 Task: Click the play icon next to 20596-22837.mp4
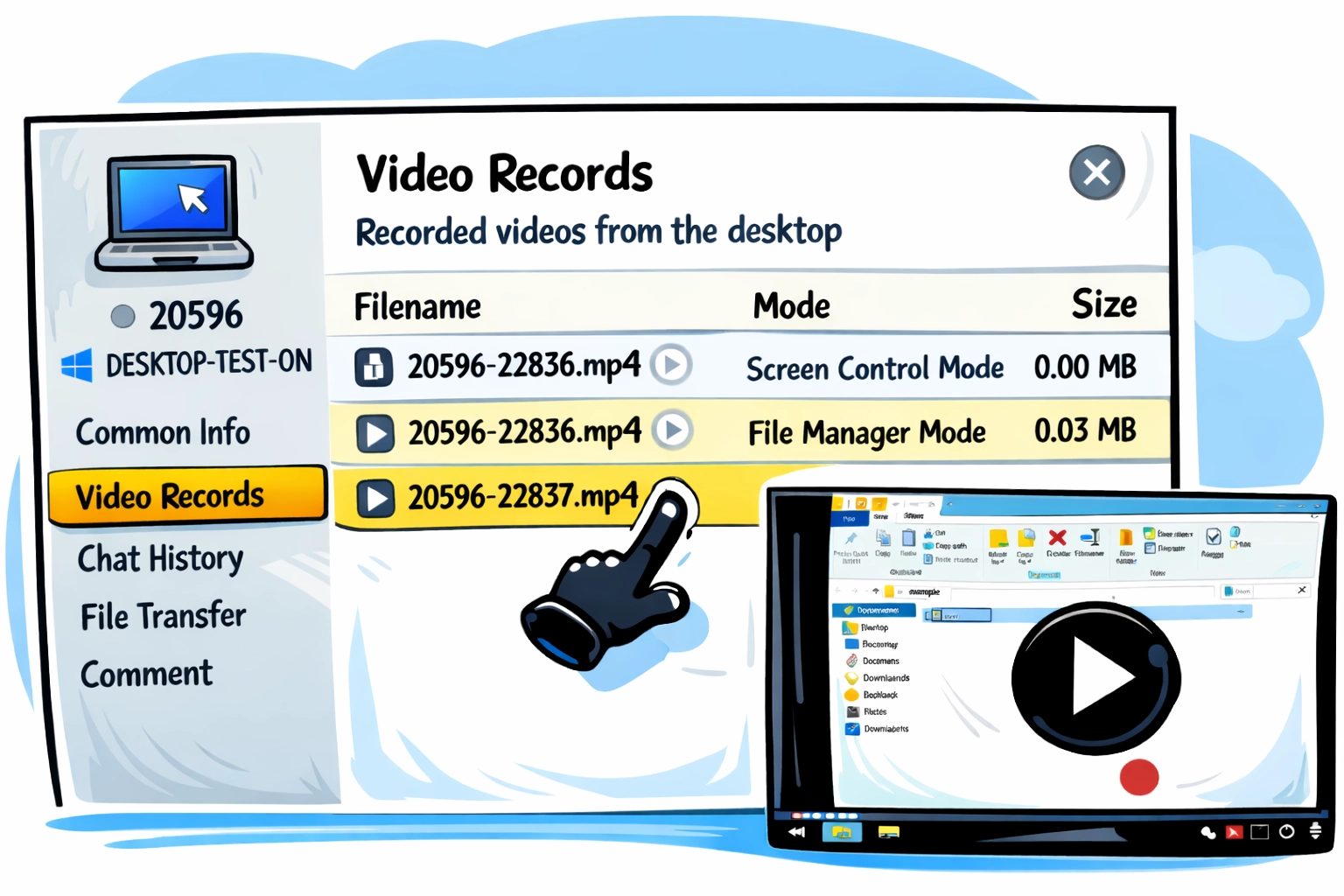pyautogui.click(x=375, y=499)
